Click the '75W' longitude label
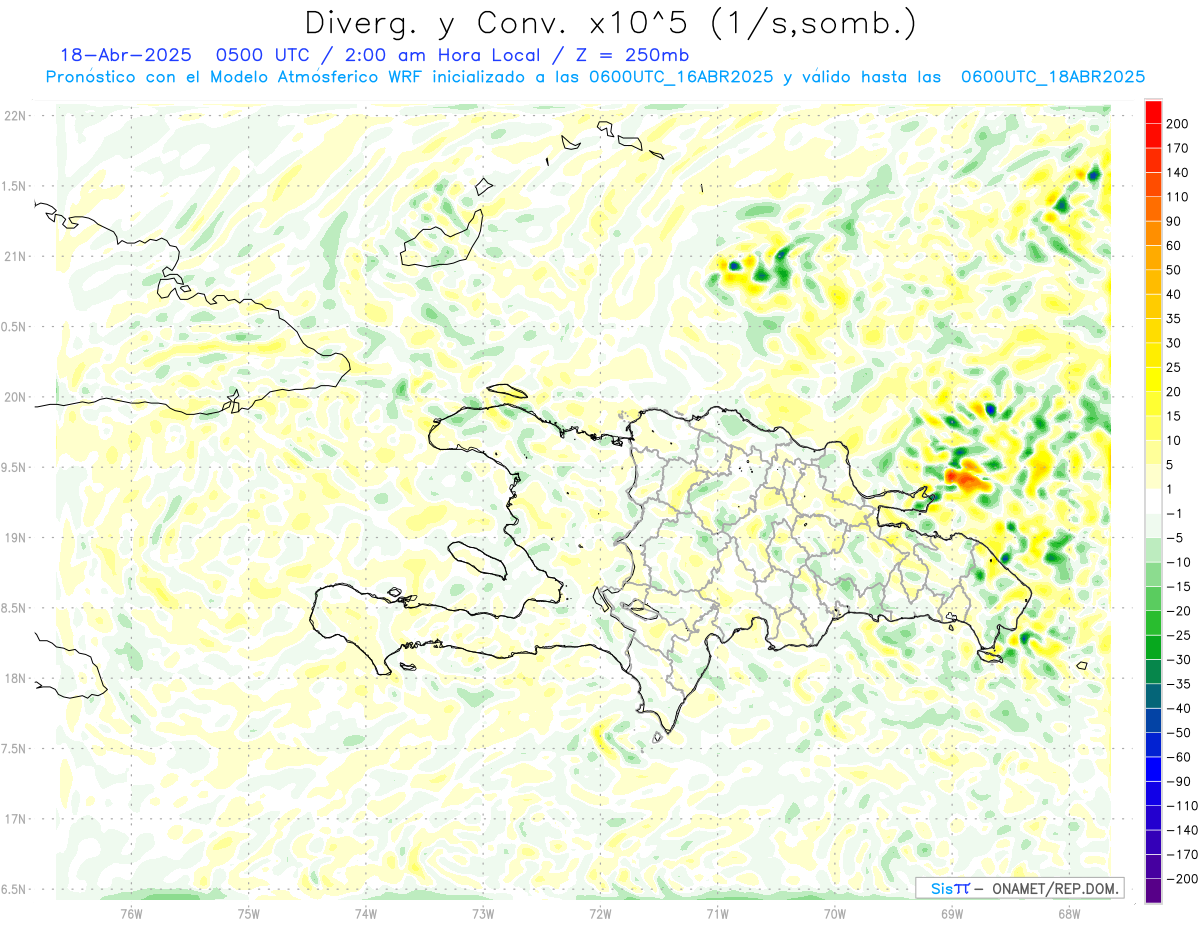 click(248, 914)
